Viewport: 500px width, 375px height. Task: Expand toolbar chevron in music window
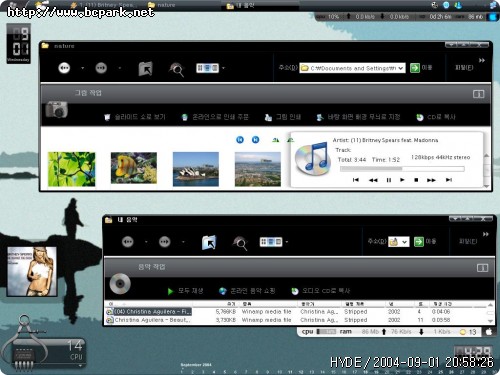click(486, 234)
